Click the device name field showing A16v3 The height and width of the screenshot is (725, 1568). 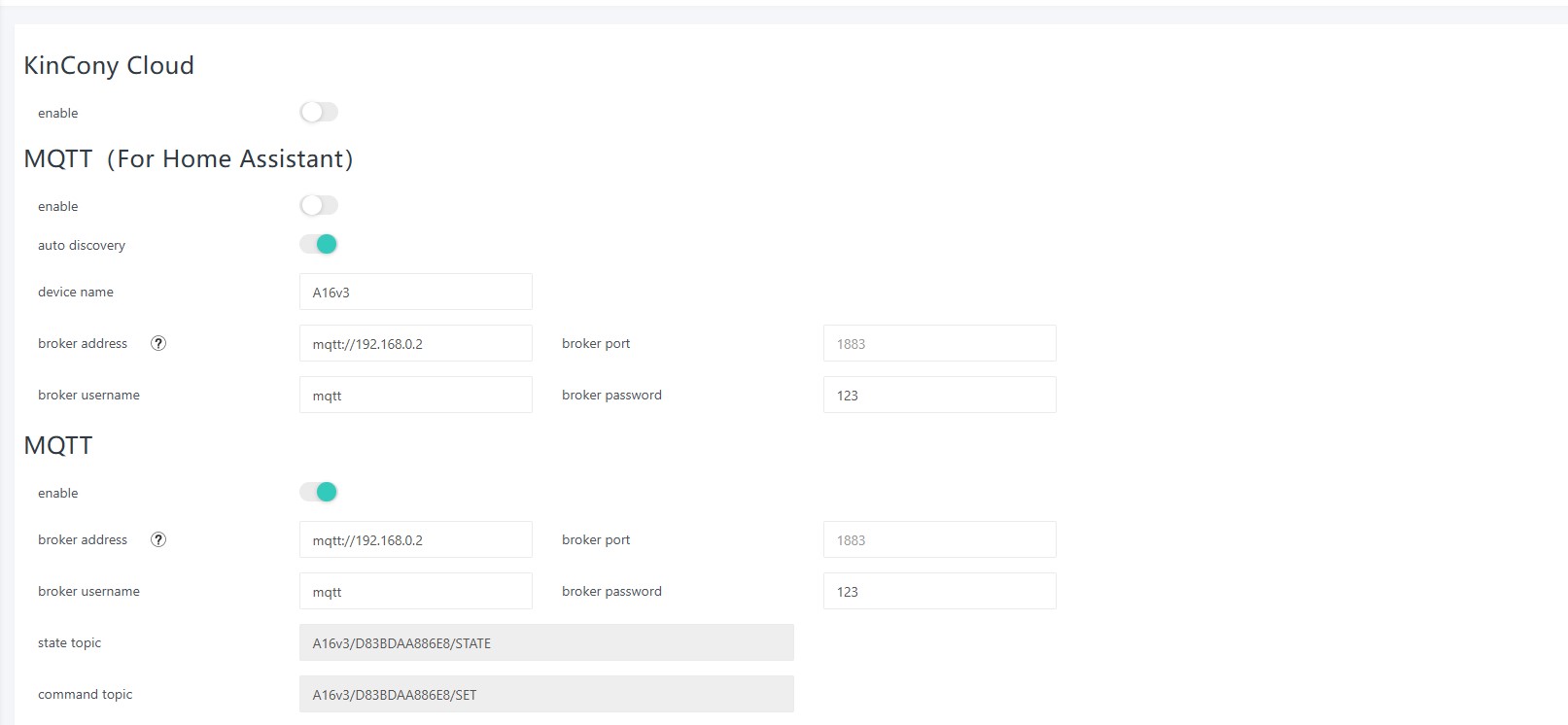[x=415, y=292]
